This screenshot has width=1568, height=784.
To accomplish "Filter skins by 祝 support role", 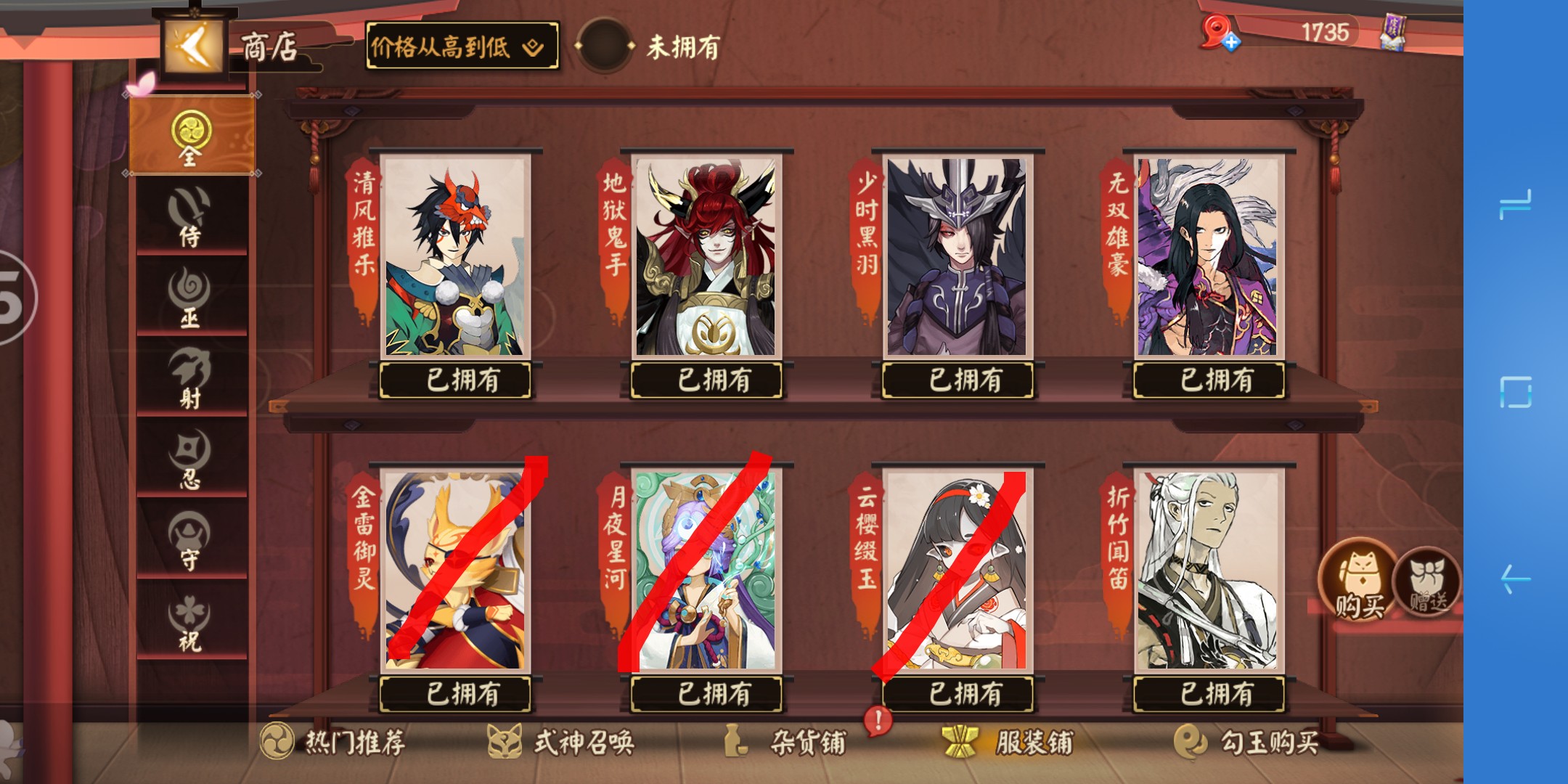I will pyautogui.click(x=191, y=621).
